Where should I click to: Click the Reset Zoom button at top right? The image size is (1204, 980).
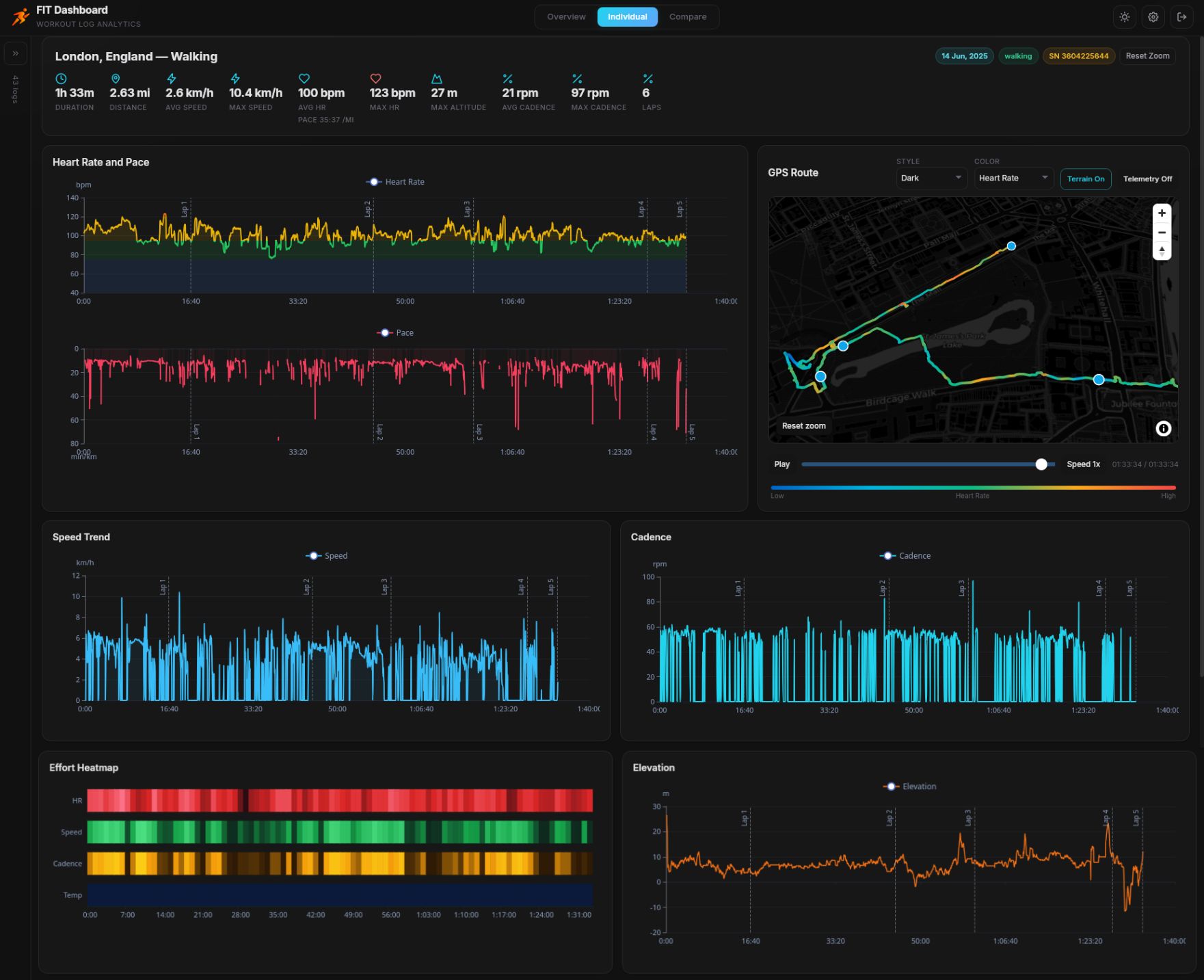click(1148, 55)
